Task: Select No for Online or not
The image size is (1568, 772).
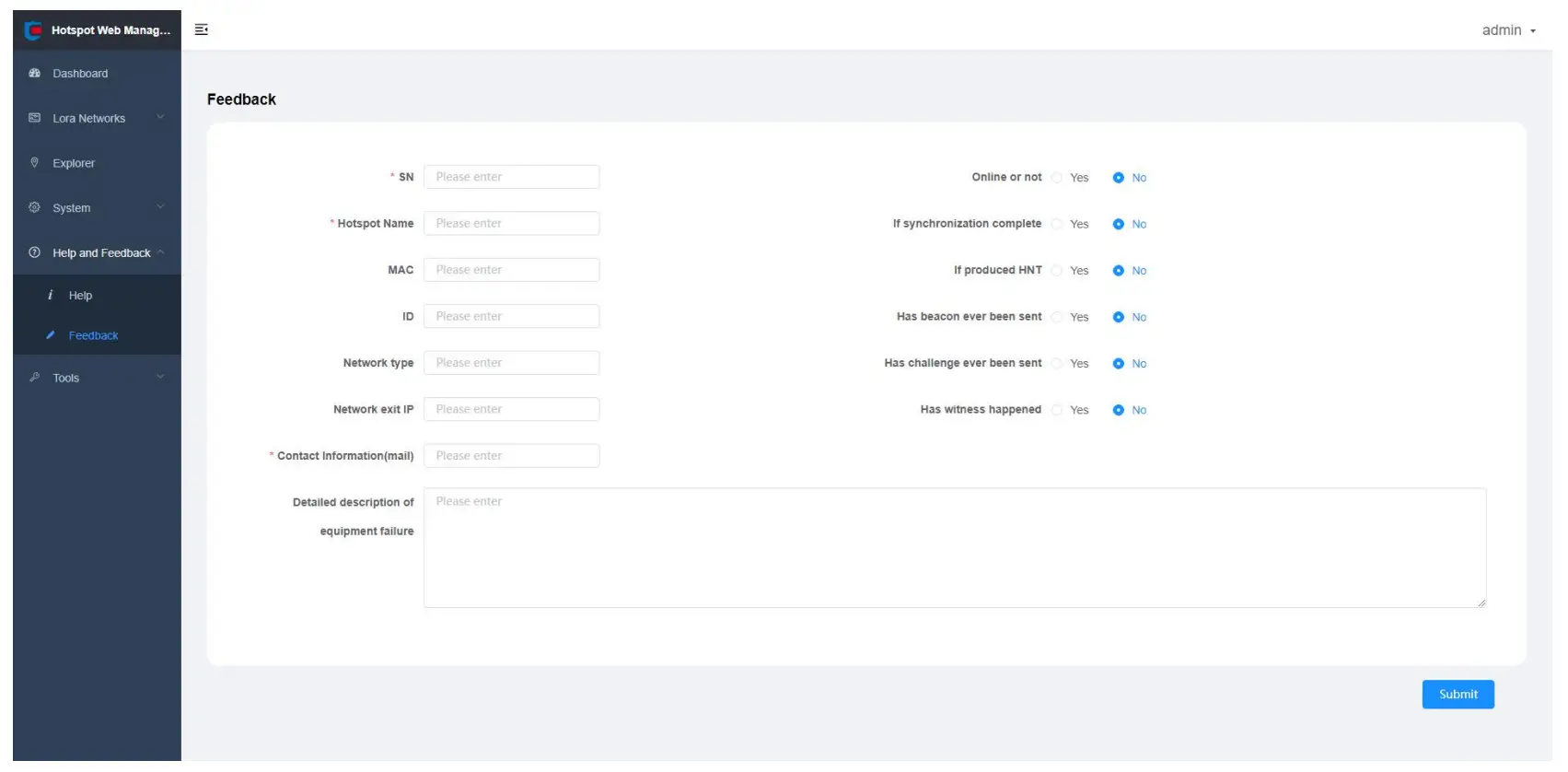Action: click(1119, 178)
